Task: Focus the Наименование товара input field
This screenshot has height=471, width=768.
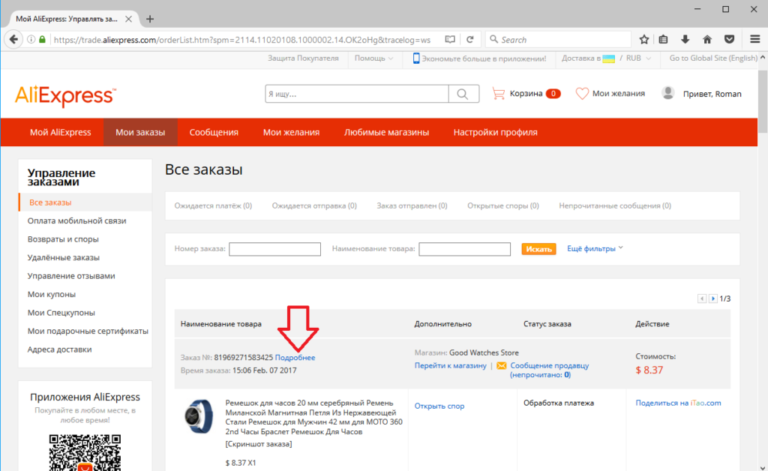Action: click(465, 249)
